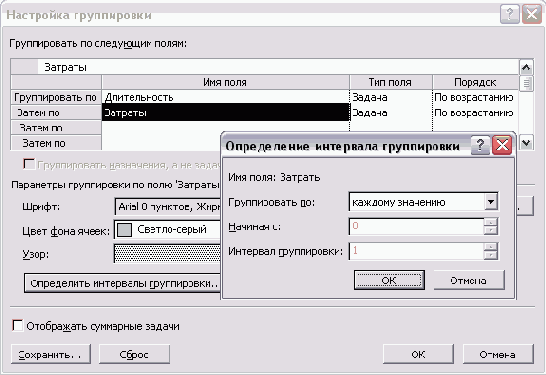
Task: Click По возрастанию in the Затраты row
Action: pyautogui.click(x=475, y=112)
